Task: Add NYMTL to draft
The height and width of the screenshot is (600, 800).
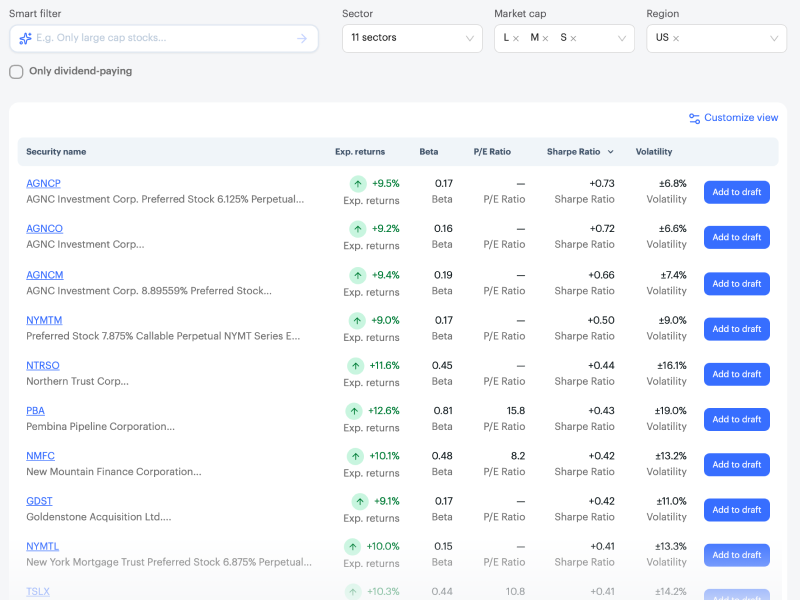Action: point(737,555)
